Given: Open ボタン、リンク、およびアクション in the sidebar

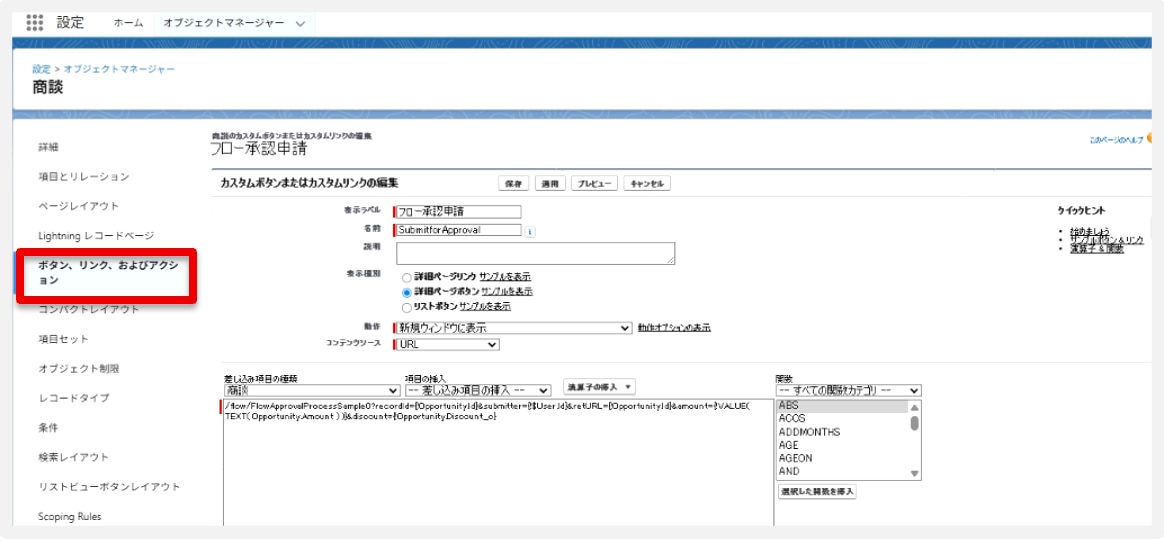Looking at the screenshot, I should point(107,273).
